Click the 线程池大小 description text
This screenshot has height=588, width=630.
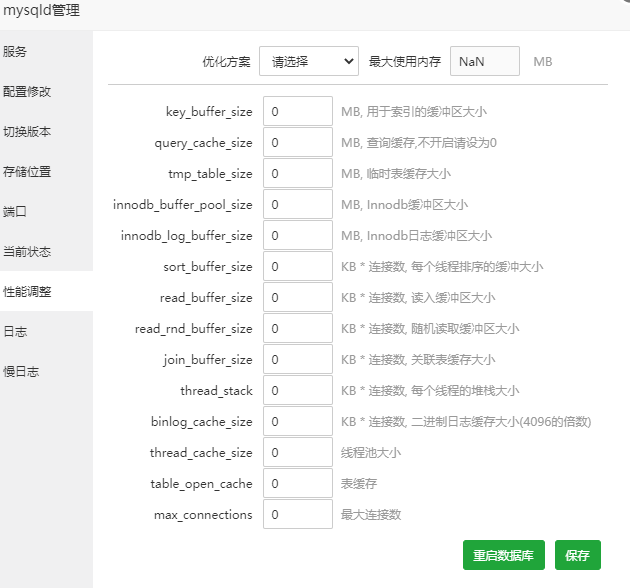371,453
